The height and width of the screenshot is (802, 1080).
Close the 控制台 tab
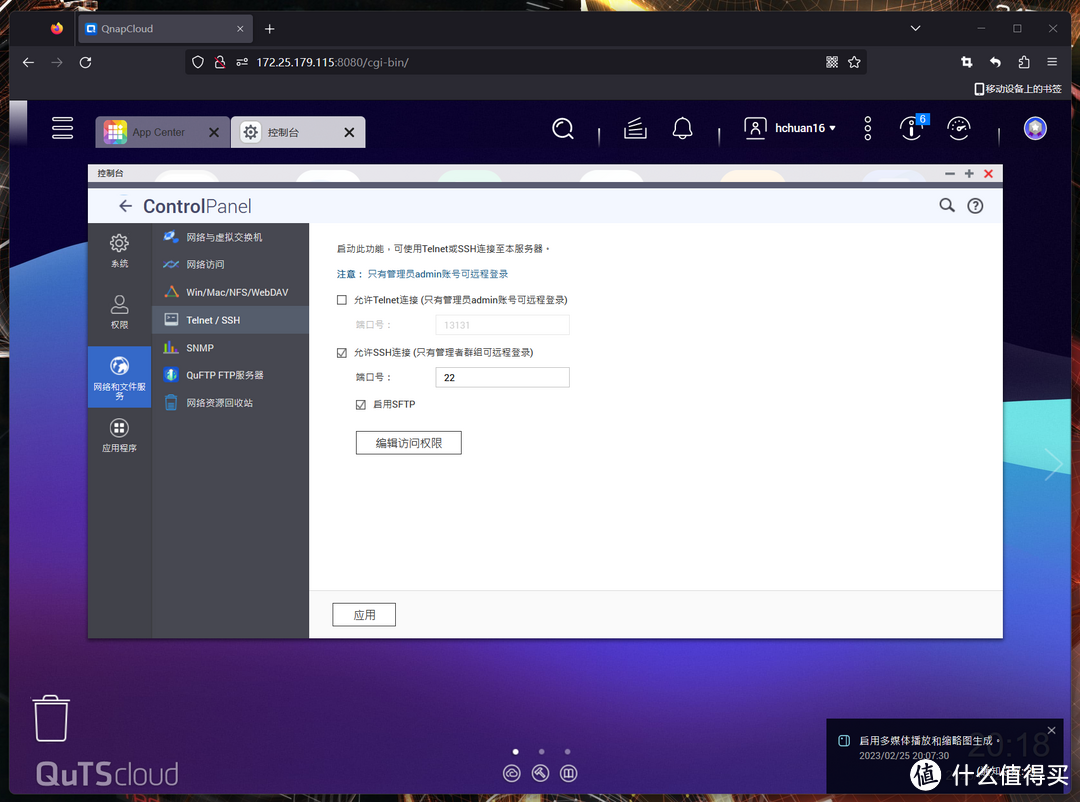pos(349,132)
